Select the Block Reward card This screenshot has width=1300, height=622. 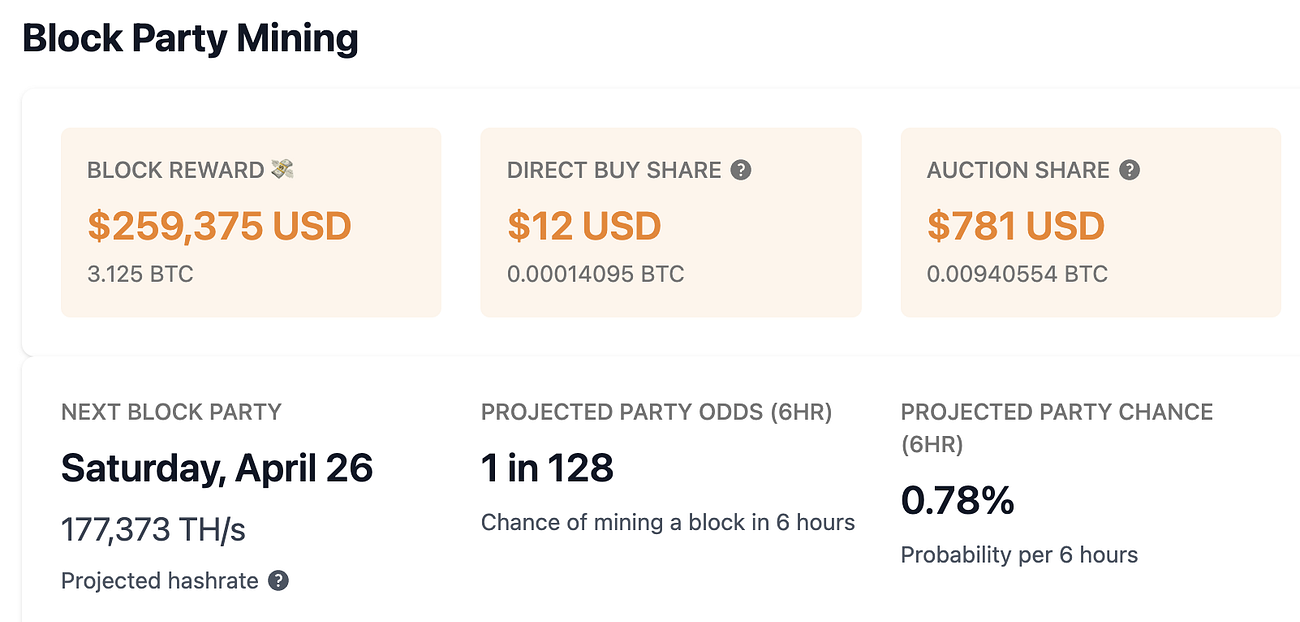(251, 222)
